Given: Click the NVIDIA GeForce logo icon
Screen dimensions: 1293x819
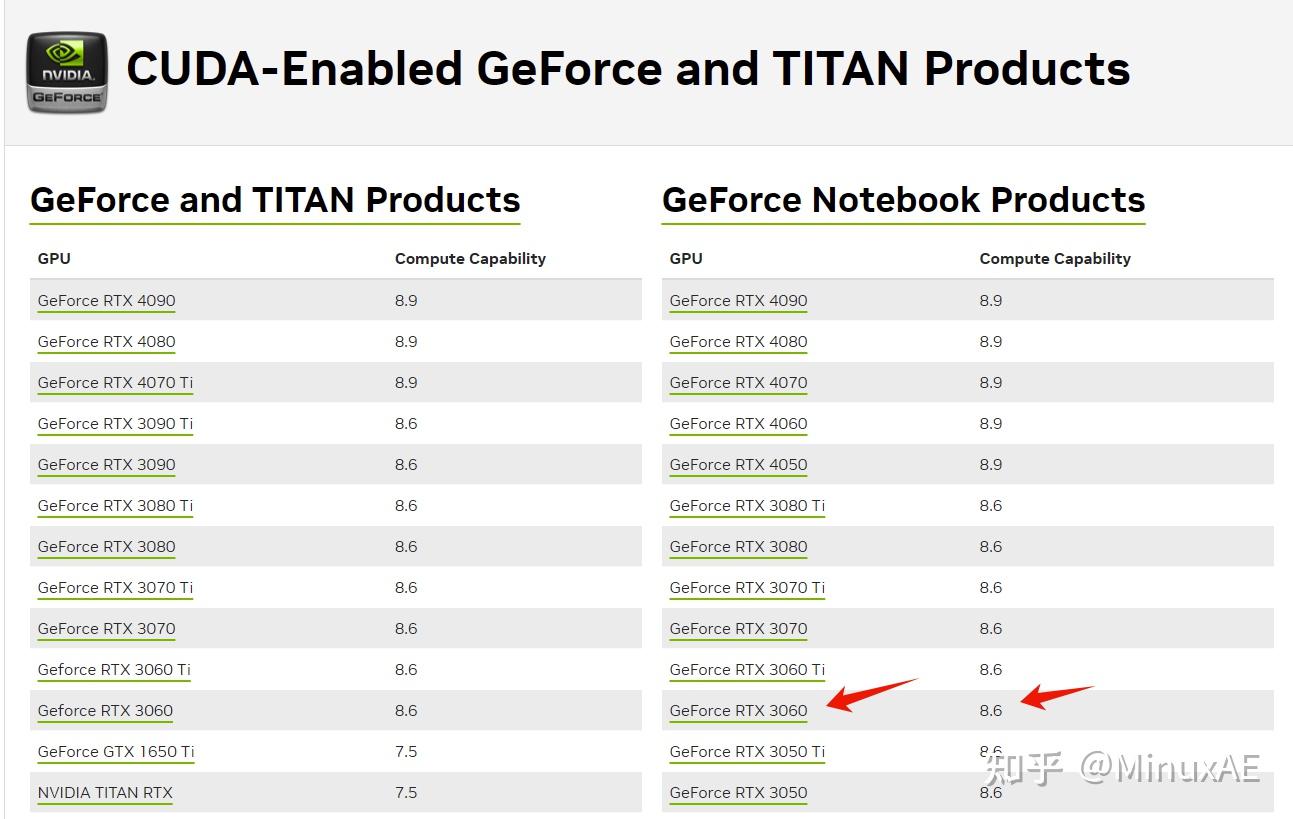Looking at the screenshot, I should (67, 72).
